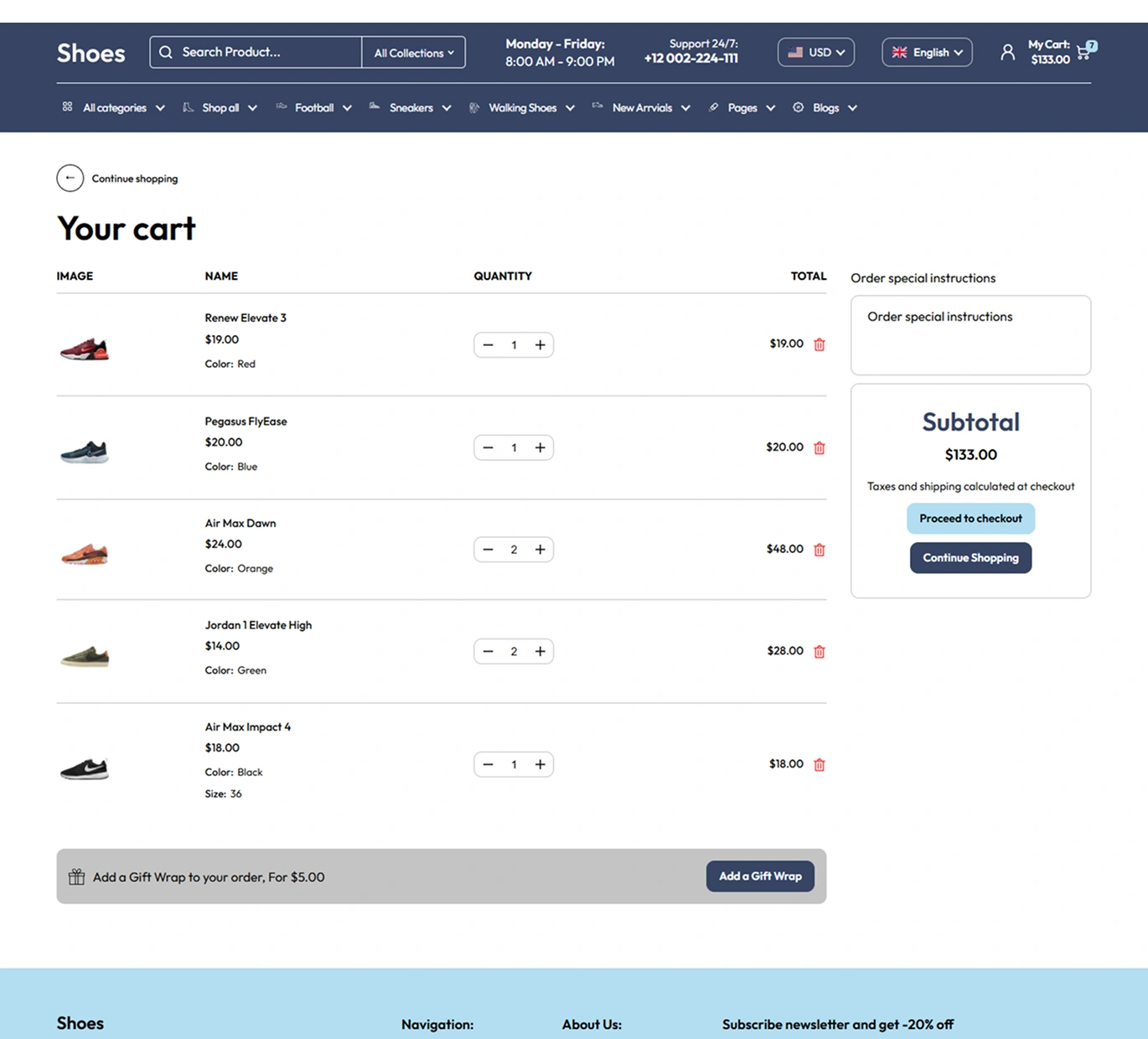Viewport: 1148px width, 1039px height.
Task: Open Air Max Dawn product name link
Action: [x=240, y=524]
